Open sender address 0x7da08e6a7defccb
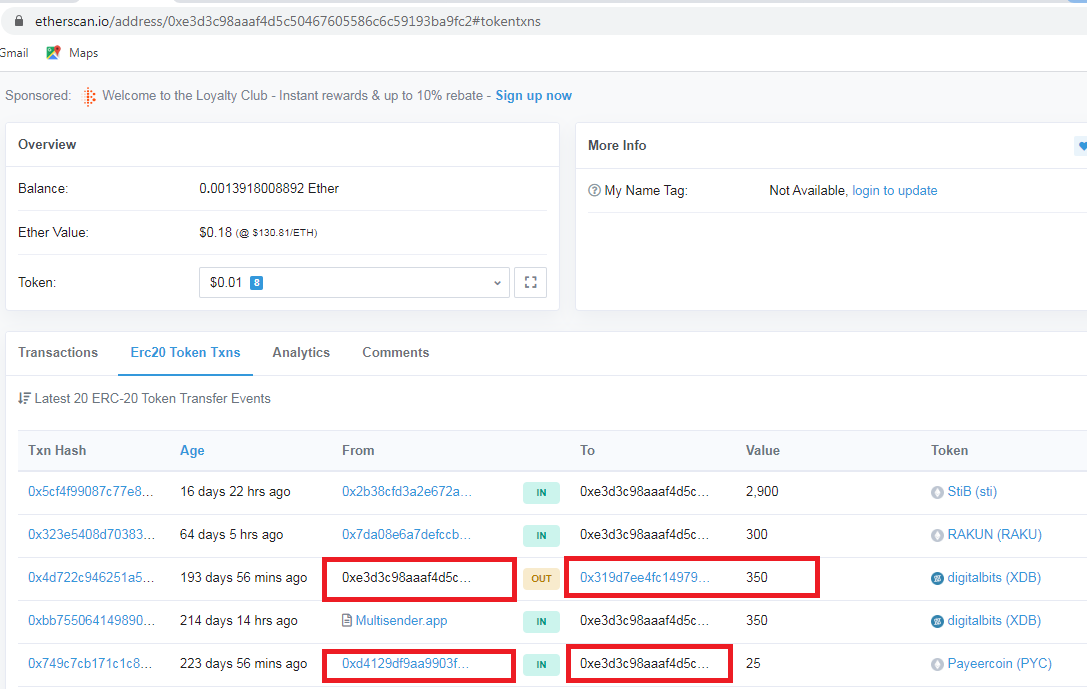This screenshot has height=689, width=1087. pyautogui.click(x=406, y=534)
